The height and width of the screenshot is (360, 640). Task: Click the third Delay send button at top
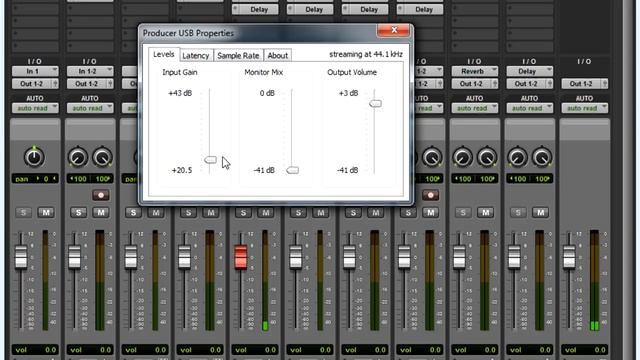[365, 9]
